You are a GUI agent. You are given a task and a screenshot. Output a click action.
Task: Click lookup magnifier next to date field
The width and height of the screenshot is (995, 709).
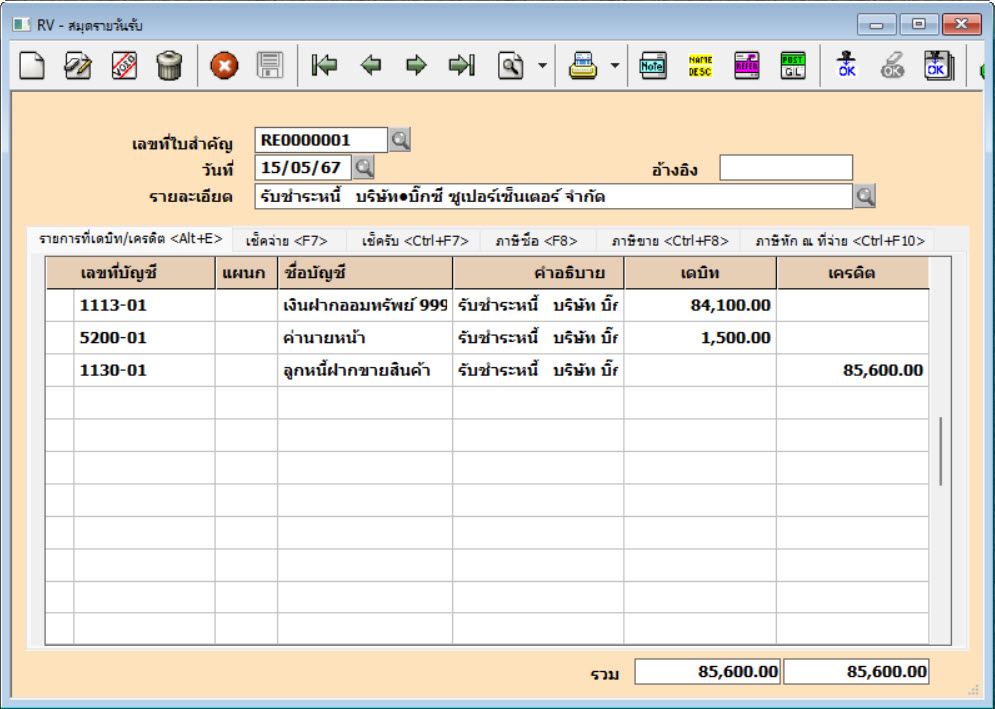pos(364,168)
